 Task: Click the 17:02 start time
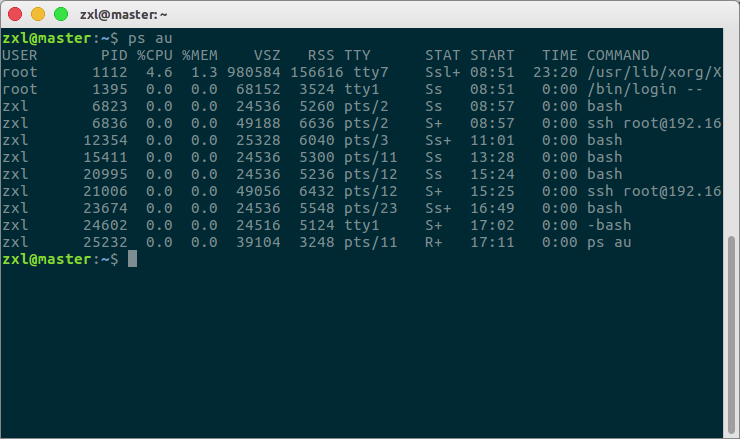pos(492,225)
